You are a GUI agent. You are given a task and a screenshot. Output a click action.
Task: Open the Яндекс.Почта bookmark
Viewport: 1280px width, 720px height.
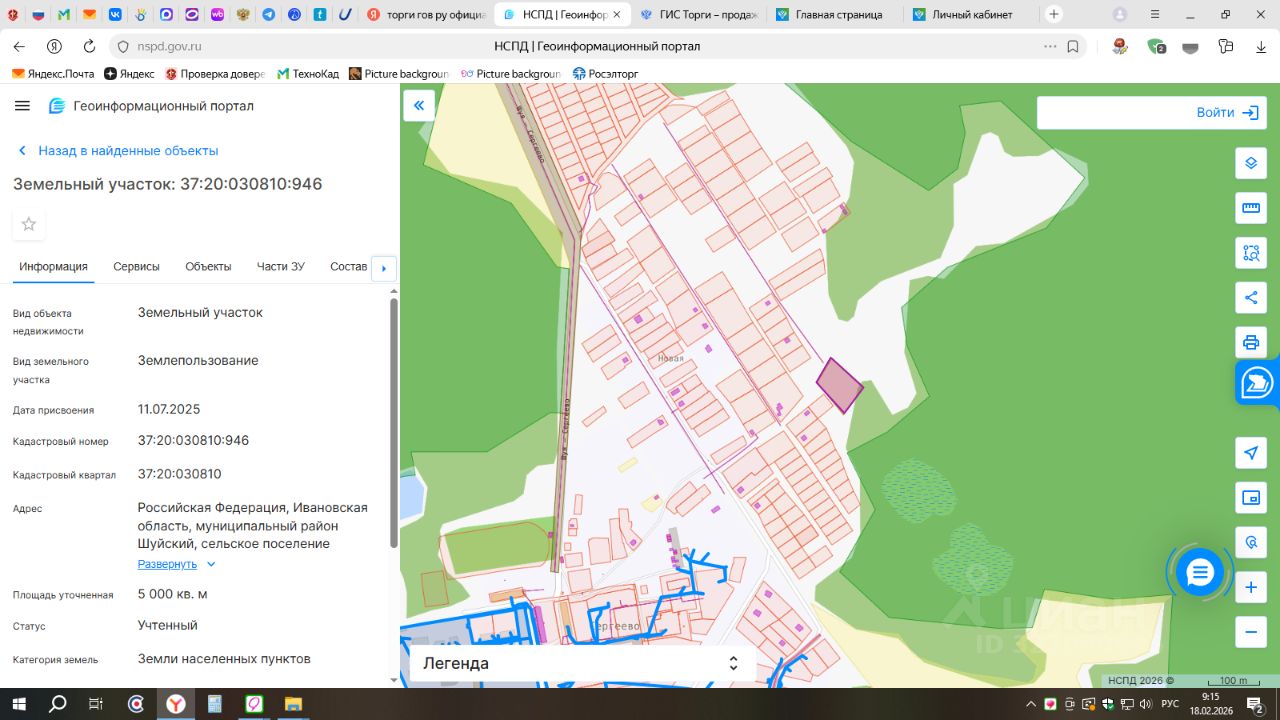(53, 74)
